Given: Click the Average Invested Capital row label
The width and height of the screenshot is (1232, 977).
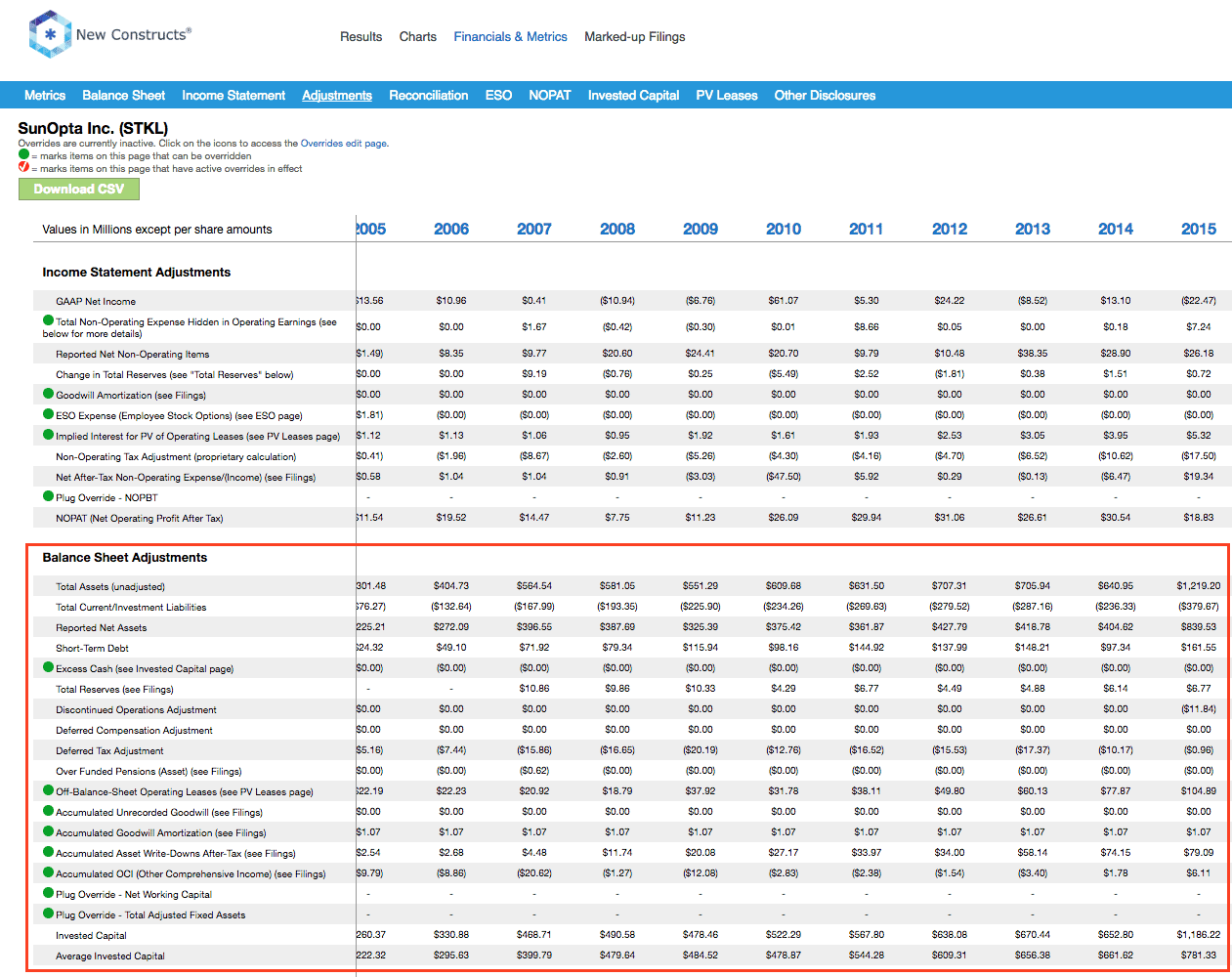Looking at the screenshot, I should [110, 956].
